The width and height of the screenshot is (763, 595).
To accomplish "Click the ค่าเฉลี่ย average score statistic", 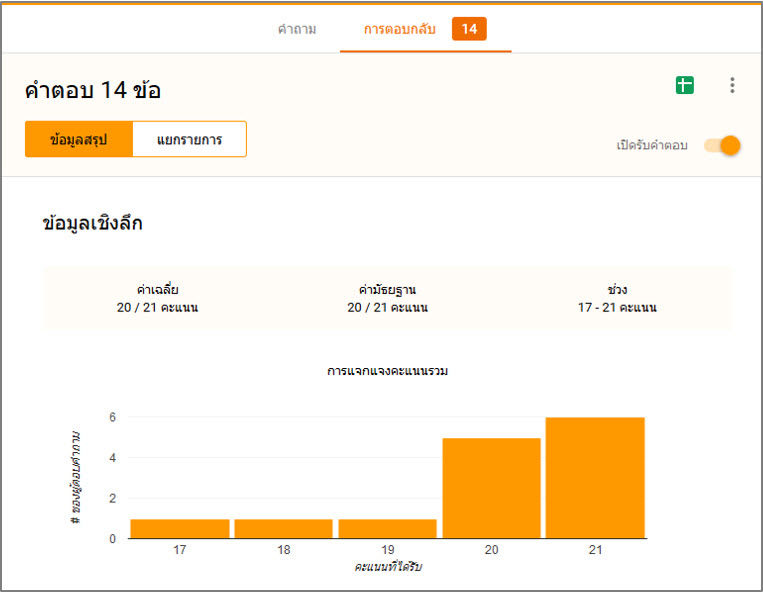I will (x=157, y=298).
